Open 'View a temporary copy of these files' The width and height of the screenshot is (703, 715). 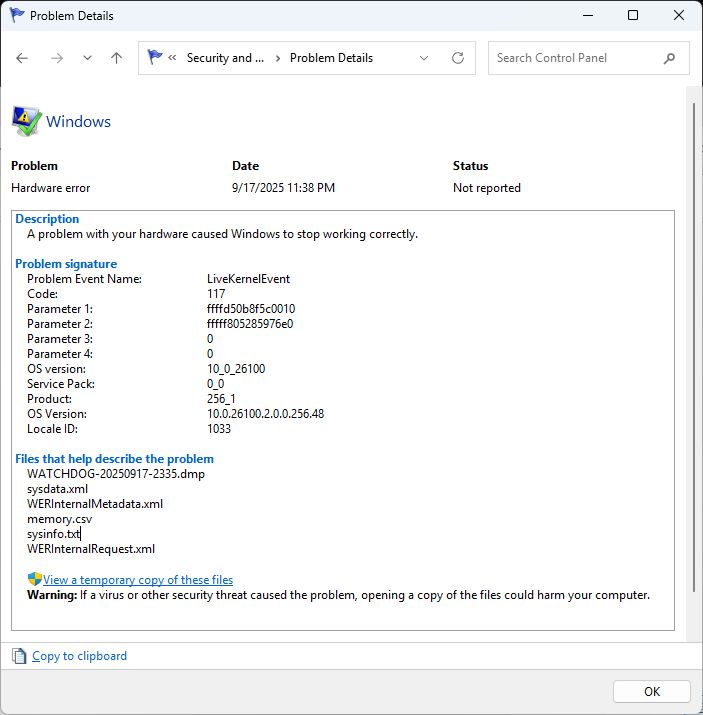pos(138,580)
